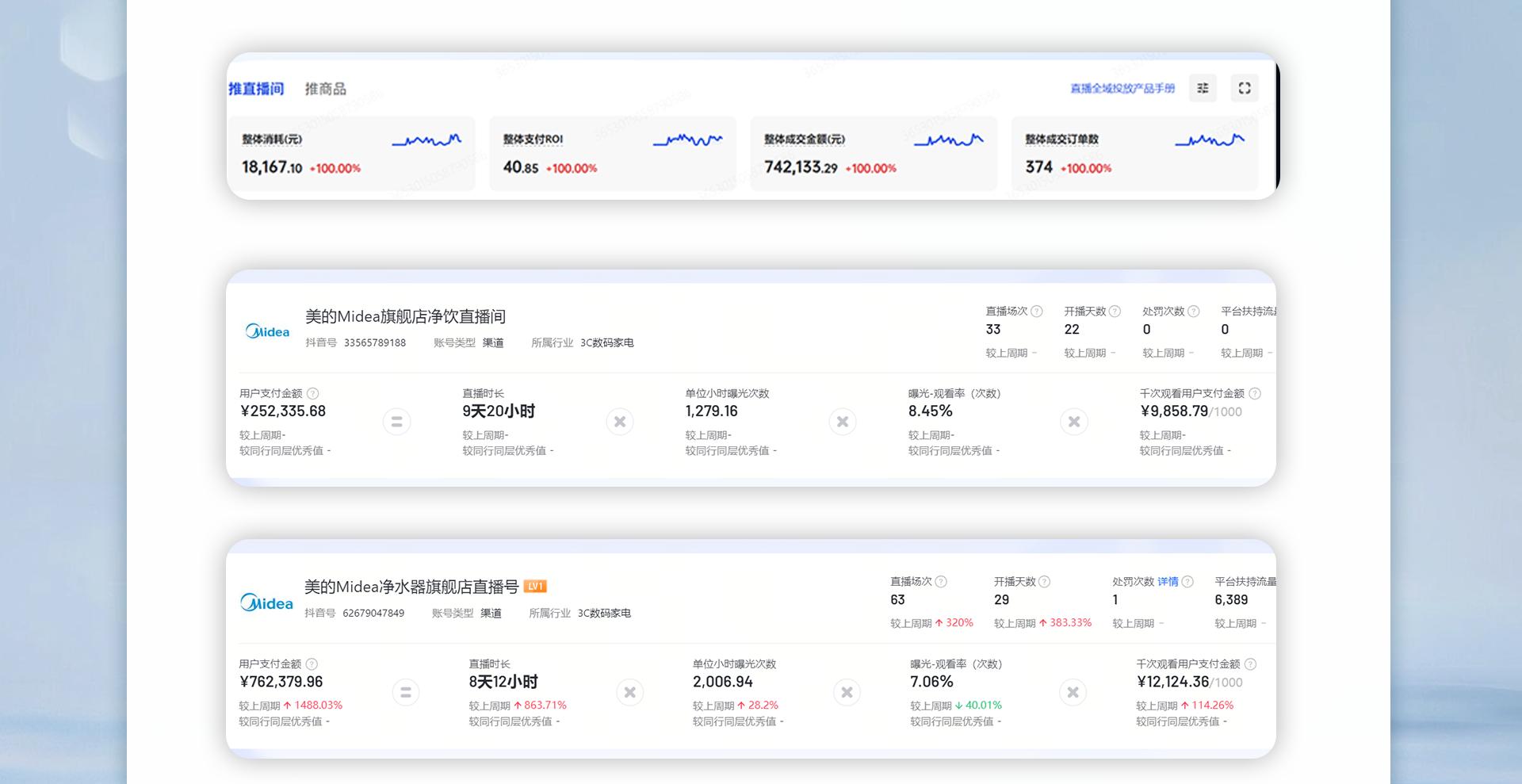Image resolution: width=1522 pixels, height=784 pixels.
Task: Click the Midea logo of 净水器旗舰店直播号
Action: coord(266,602)
